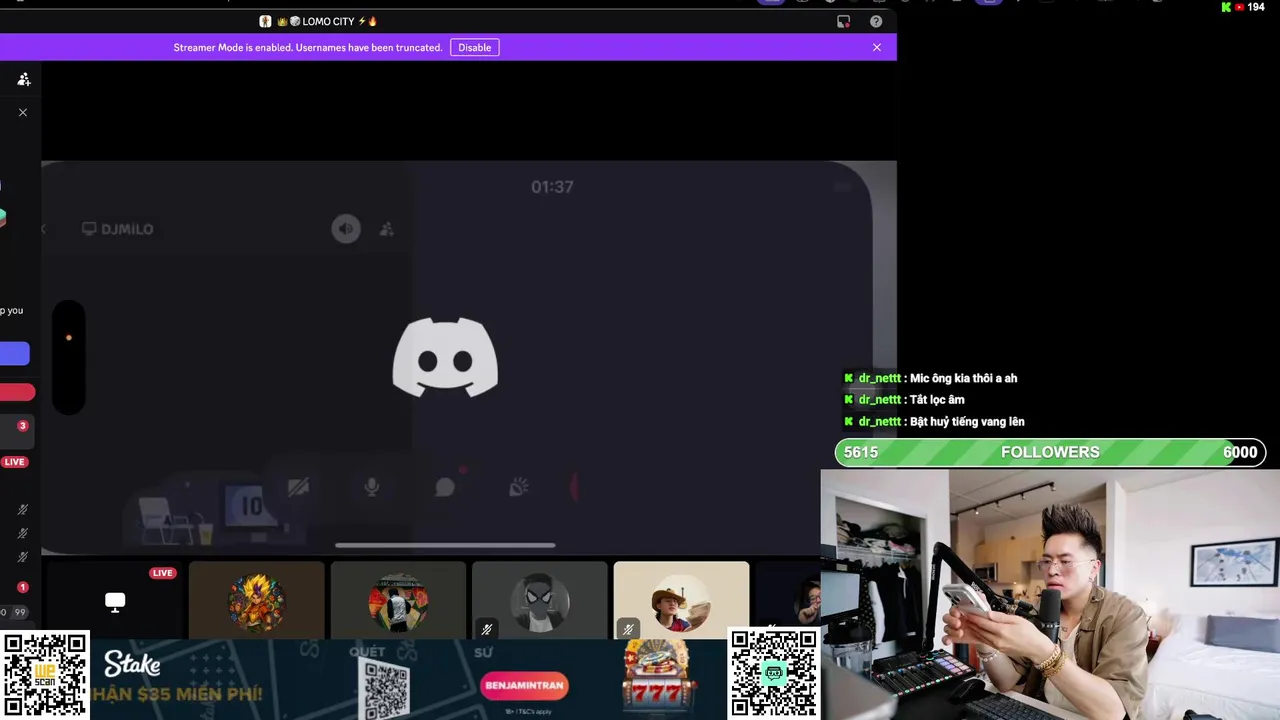Click the blue button in left sidebar
This screenshot has width=1280, height=720.
point(15,353)
